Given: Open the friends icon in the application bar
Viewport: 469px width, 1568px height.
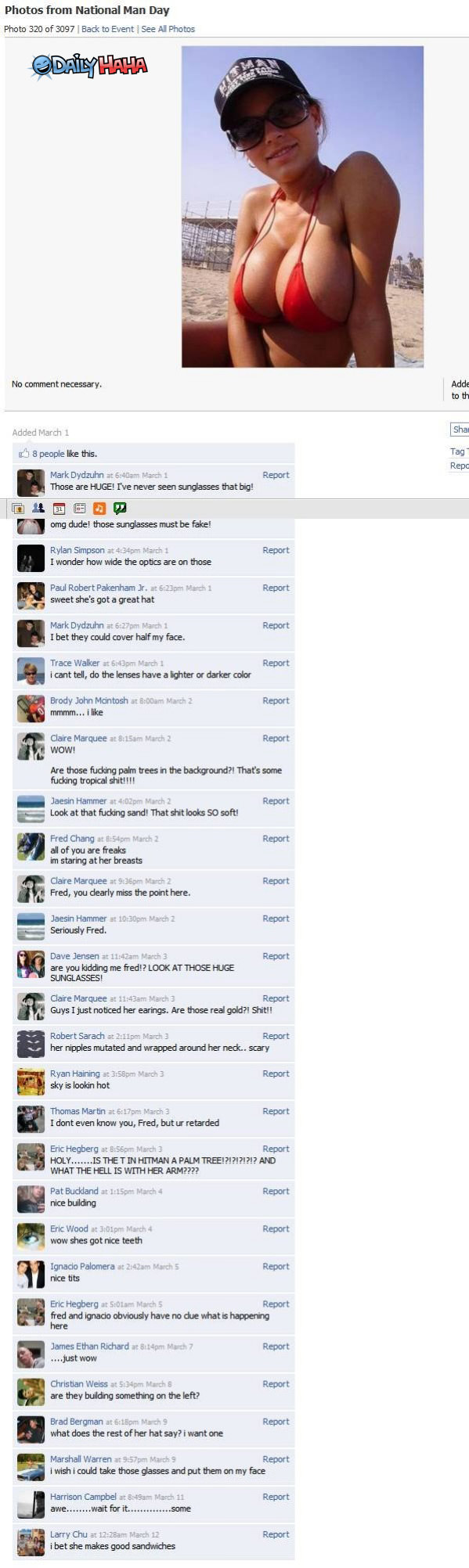Looking at the screenshot, I should (x=38, y=508).
